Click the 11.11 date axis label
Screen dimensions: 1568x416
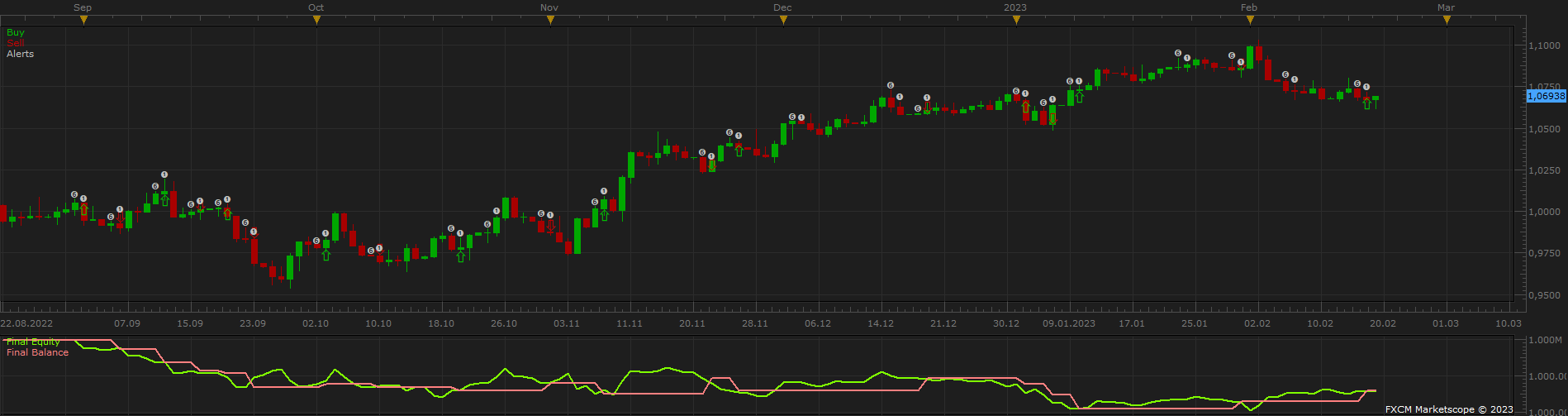pos(630,323)
